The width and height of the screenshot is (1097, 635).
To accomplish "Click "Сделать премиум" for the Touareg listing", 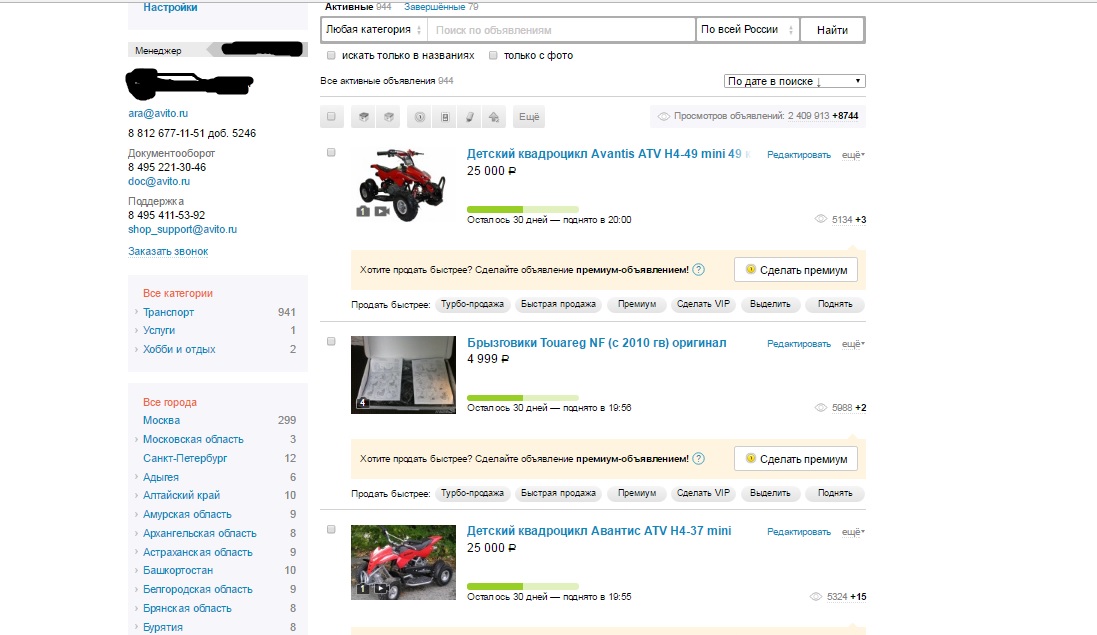I will point(795,459).
